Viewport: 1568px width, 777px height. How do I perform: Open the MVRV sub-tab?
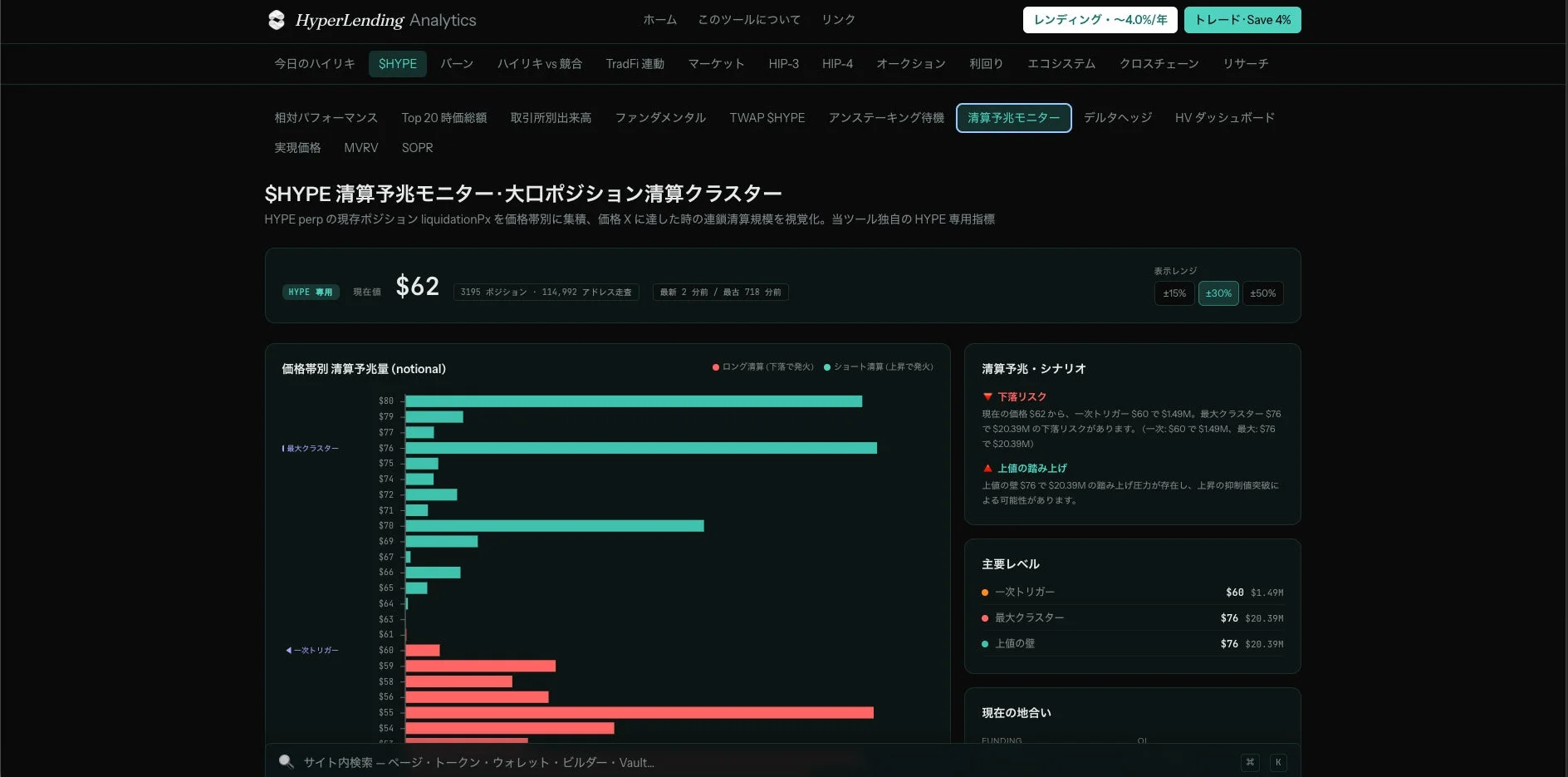point(361,148)
